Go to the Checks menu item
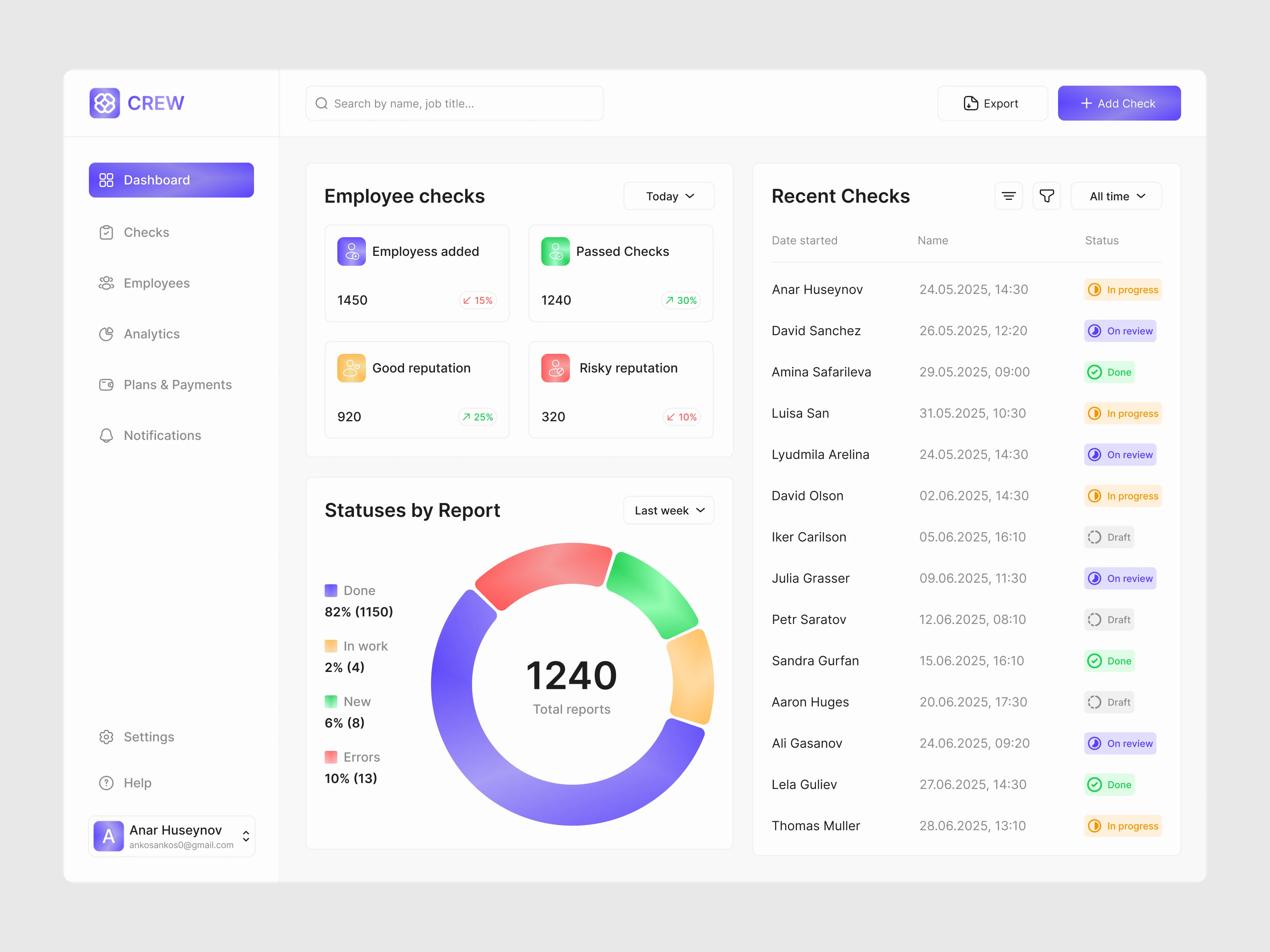This screenshot has height=952, width=1270. [146, 232]
